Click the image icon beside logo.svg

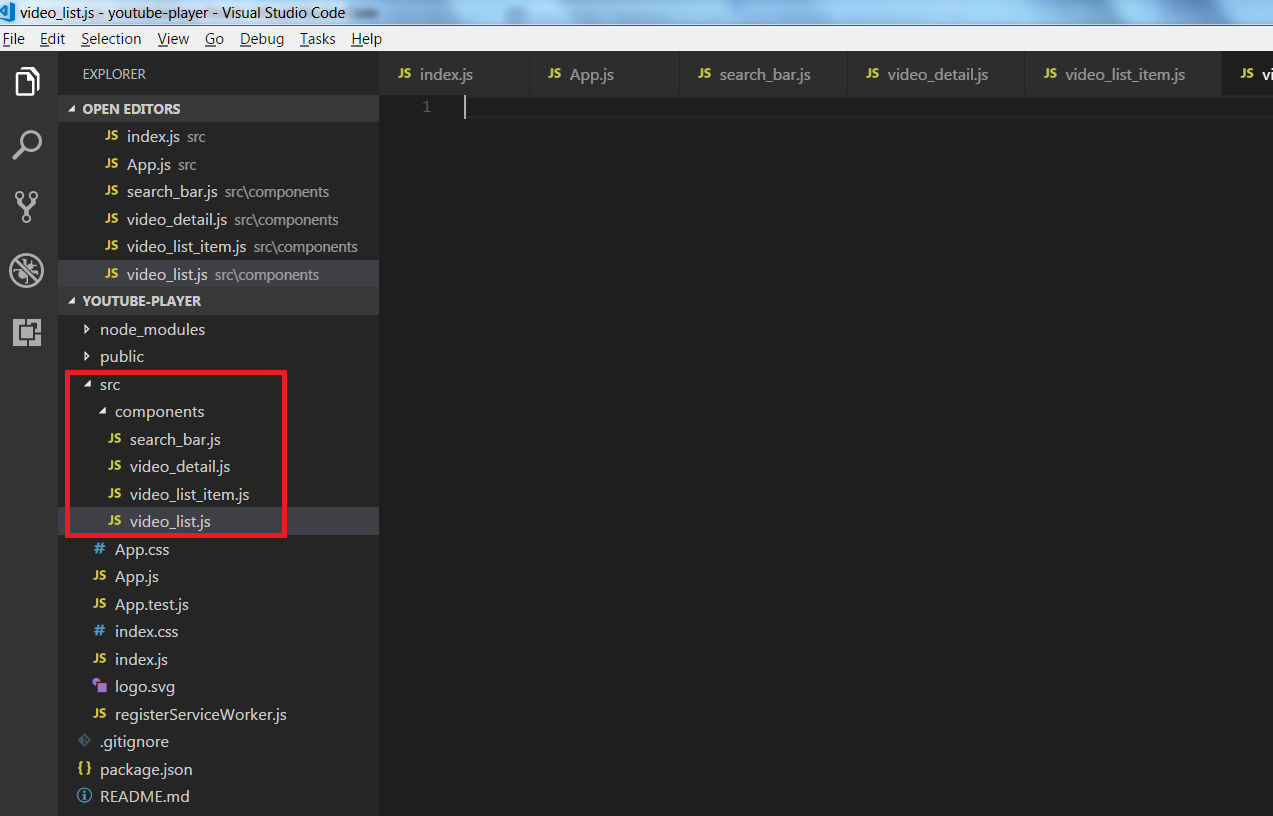99,686
